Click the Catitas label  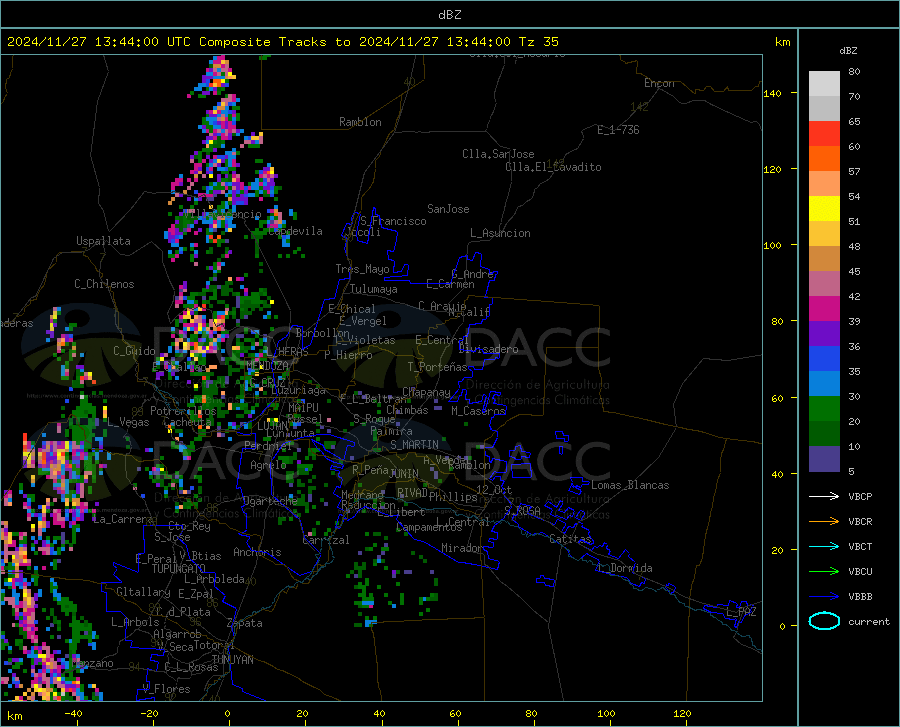[x=570, y=539]
